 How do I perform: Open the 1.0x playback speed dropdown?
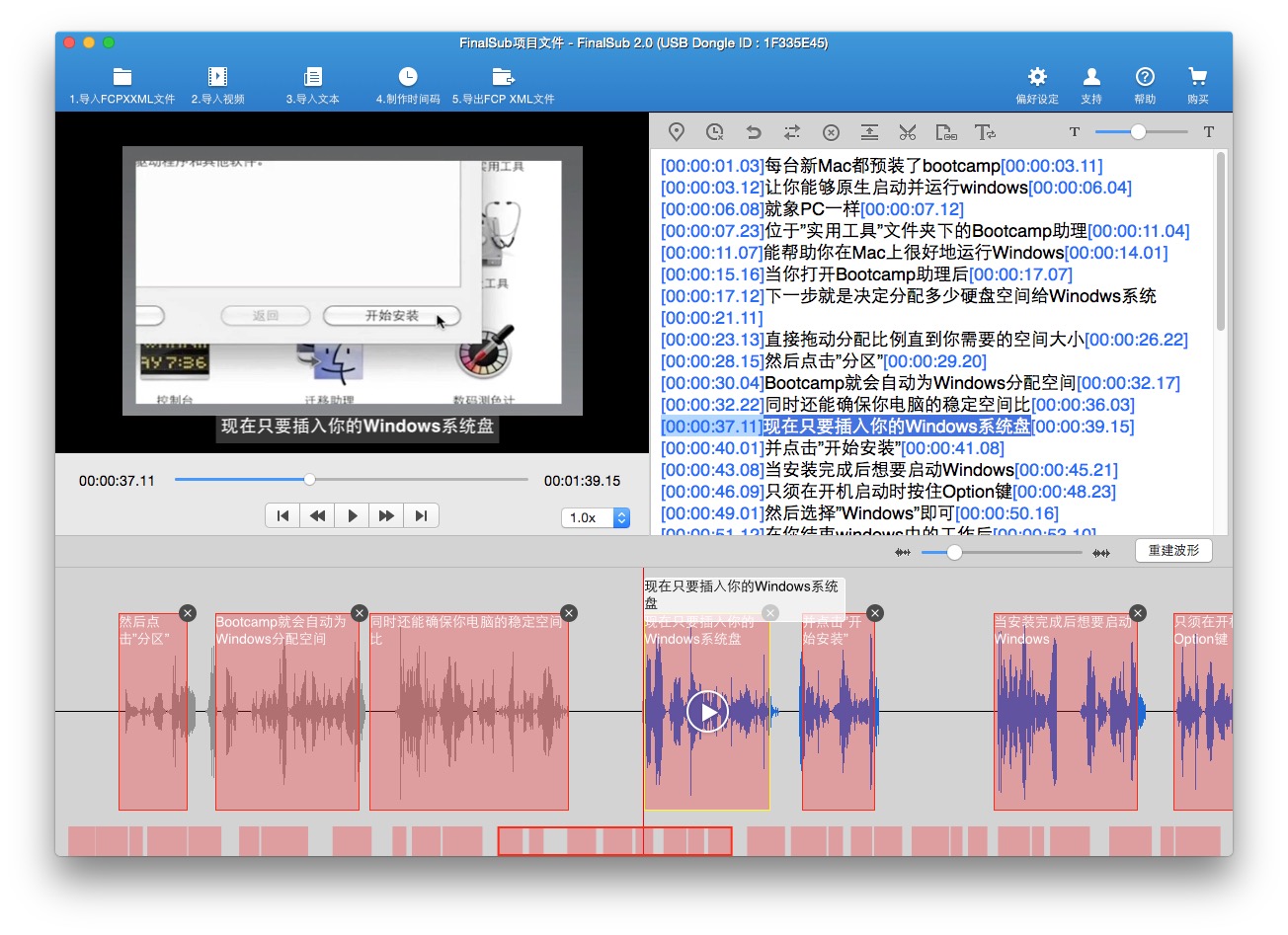(596, 517)
